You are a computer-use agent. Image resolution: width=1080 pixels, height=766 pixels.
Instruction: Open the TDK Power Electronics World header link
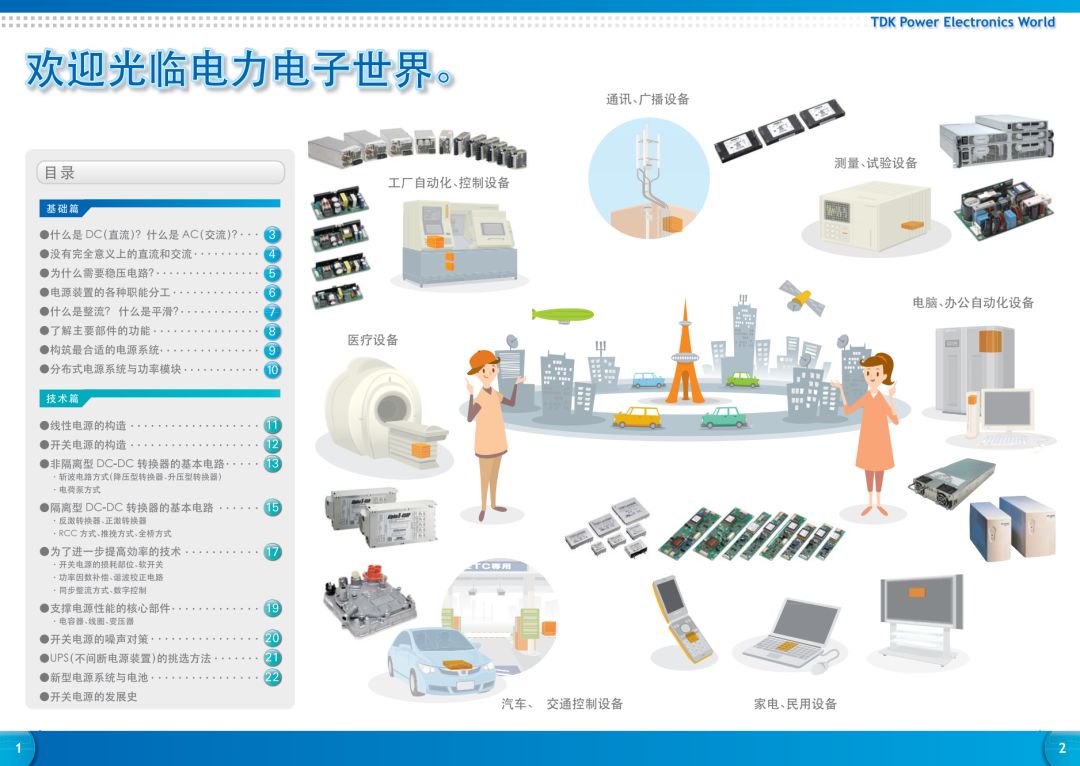tap(963, 21)
